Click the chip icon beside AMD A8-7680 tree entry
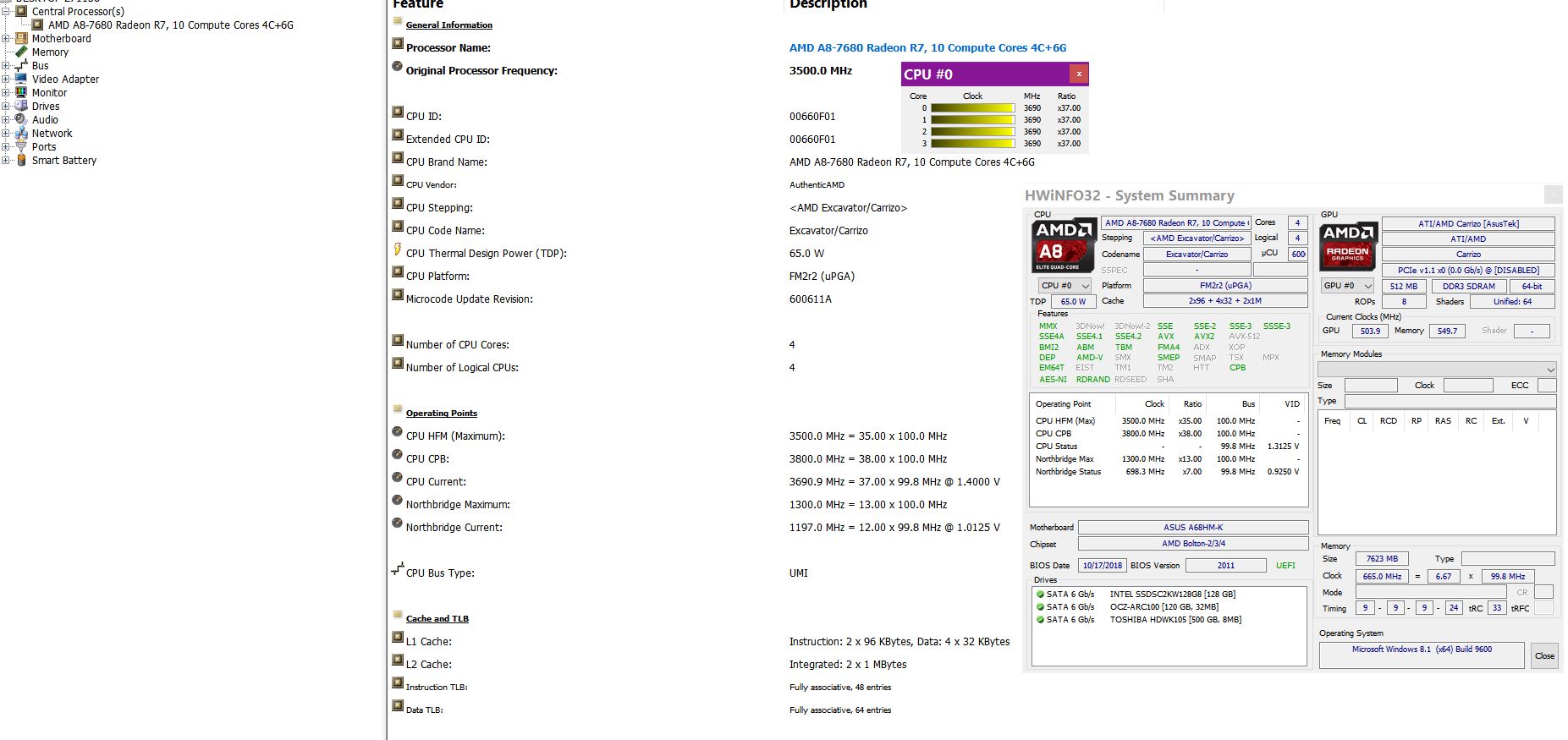 [x=37, y=25]
